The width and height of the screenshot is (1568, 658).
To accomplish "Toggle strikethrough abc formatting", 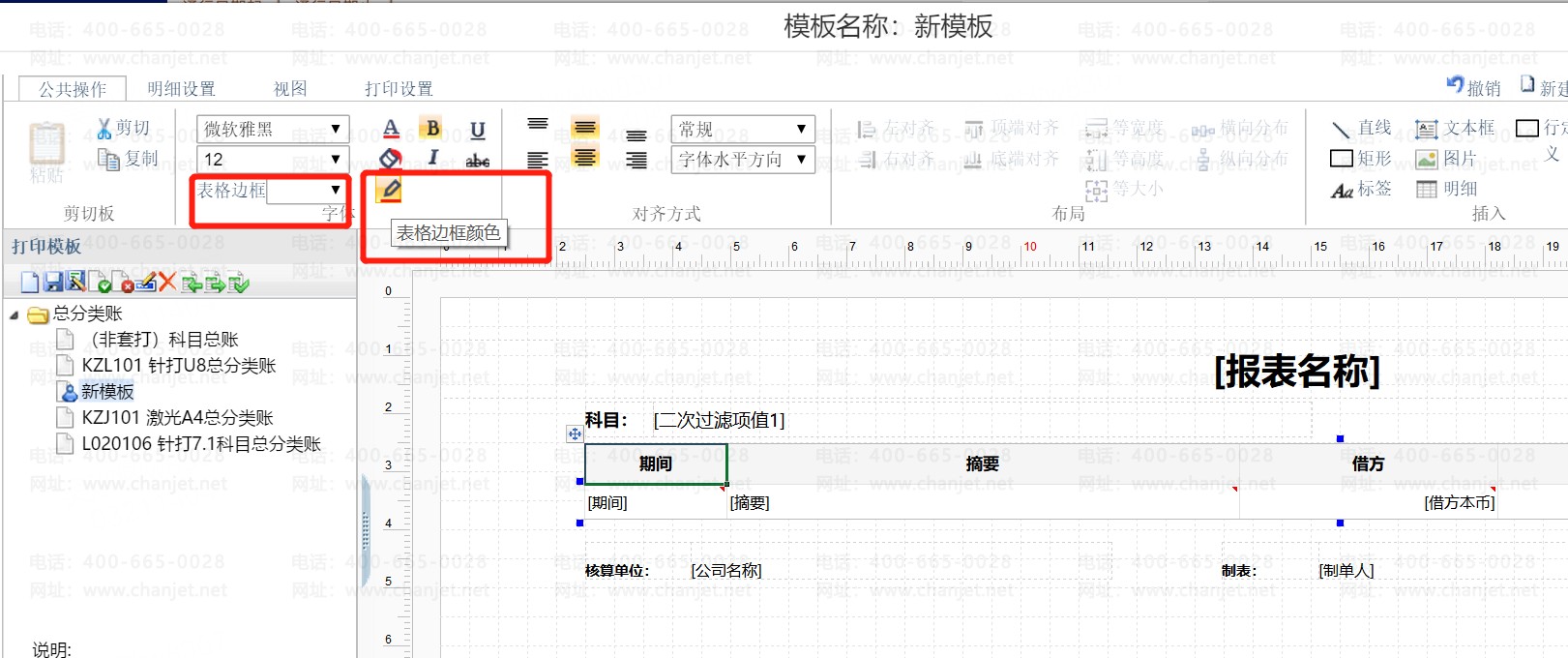I will tap(478, 161).
